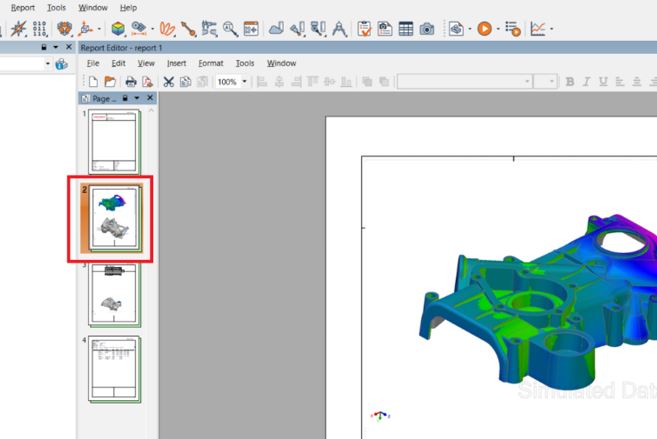Click the table grid icon
Image resolution: width=657 pixels, height=439 pixels.
click(406, 29)
